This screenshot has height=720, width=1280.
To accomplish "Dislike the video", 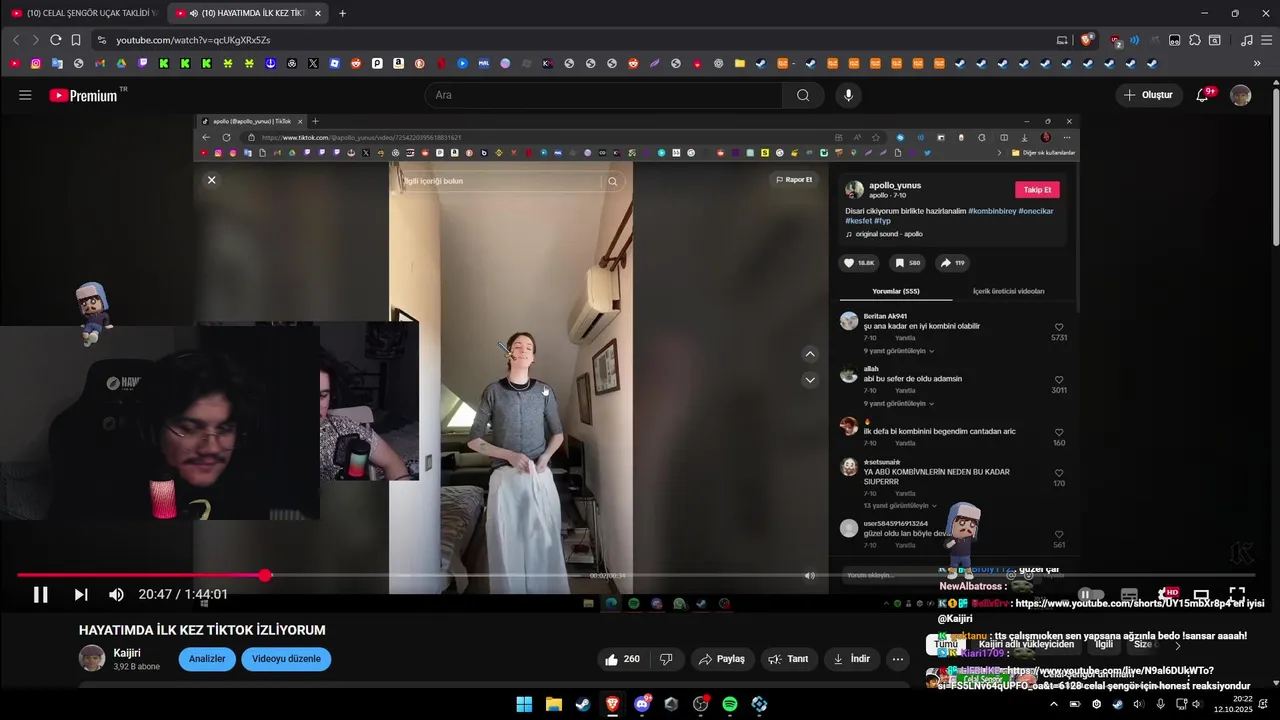I will tap(666, 659).
